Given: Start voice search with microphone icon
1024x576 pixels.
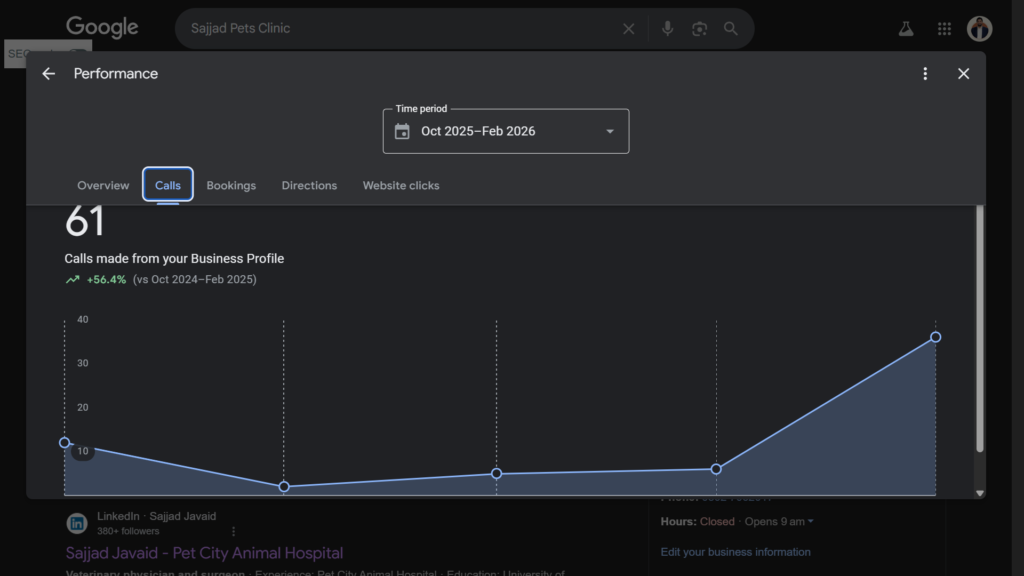Looking at the screenshot, I should click(667, 29).
